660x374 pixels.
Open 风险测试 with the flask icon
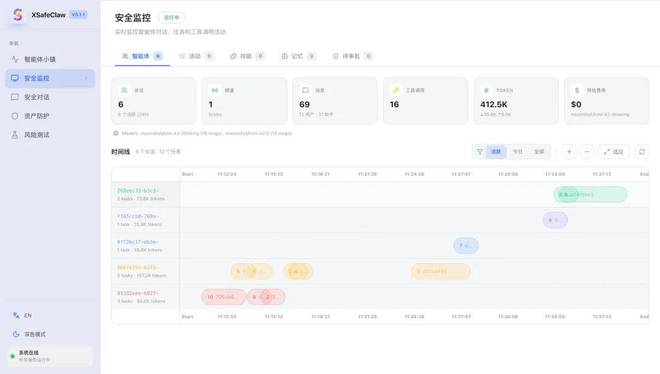(50, 135)
